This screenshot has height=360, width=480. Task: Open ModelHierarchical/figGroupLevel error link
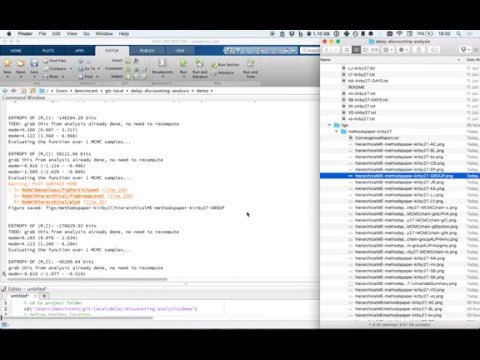(x=63, y=196)
